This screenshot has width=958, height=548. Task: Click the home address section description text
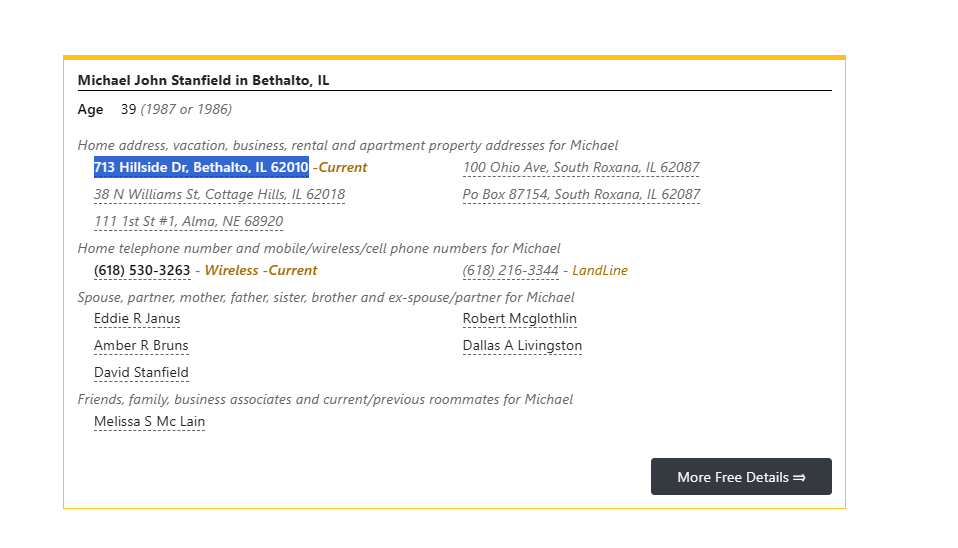[x=347, y=145]
